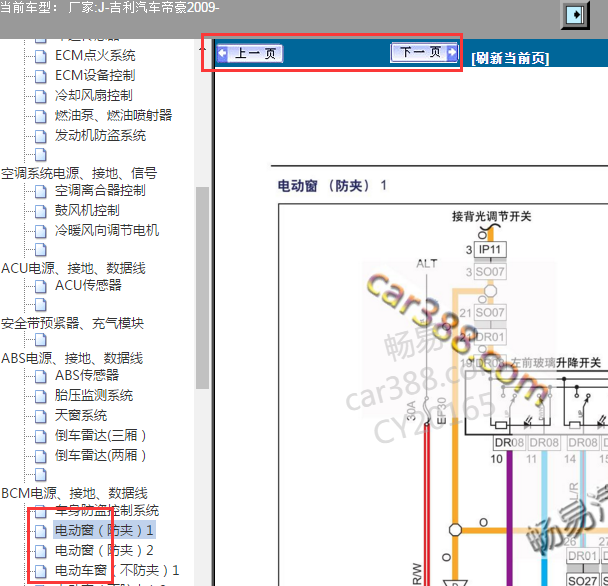Image resolution: width=608 pixels, height=586 pixels.
Task: Click page icon beside 电动窗(防夹)1
Action: pos(40,531)
